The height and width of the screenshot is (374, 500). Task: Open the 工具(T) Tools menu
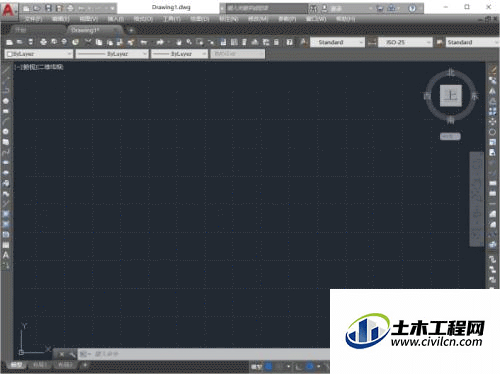coord(172,19)
